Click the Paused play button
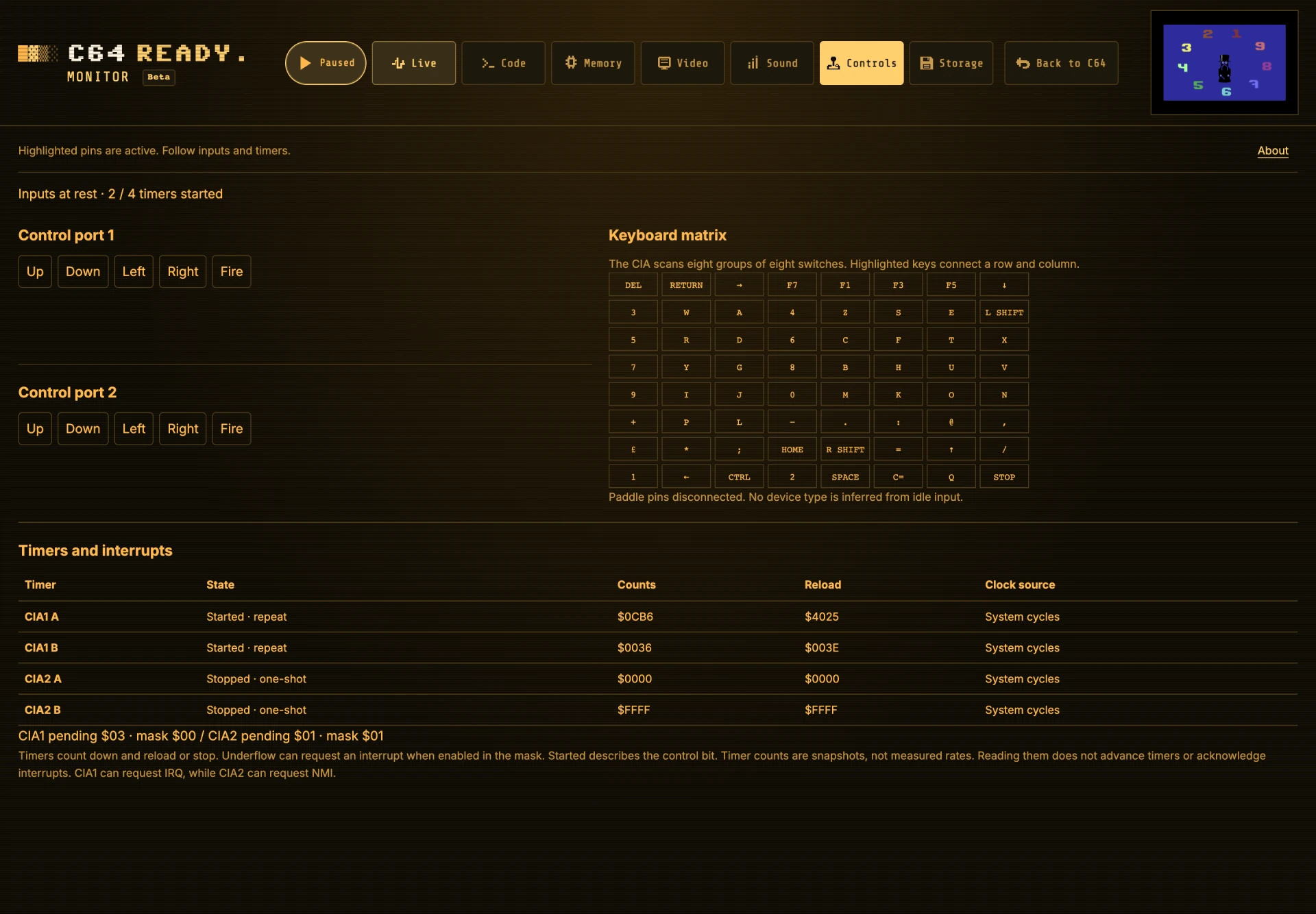The image size is (1316, 914). click(326, 63)
